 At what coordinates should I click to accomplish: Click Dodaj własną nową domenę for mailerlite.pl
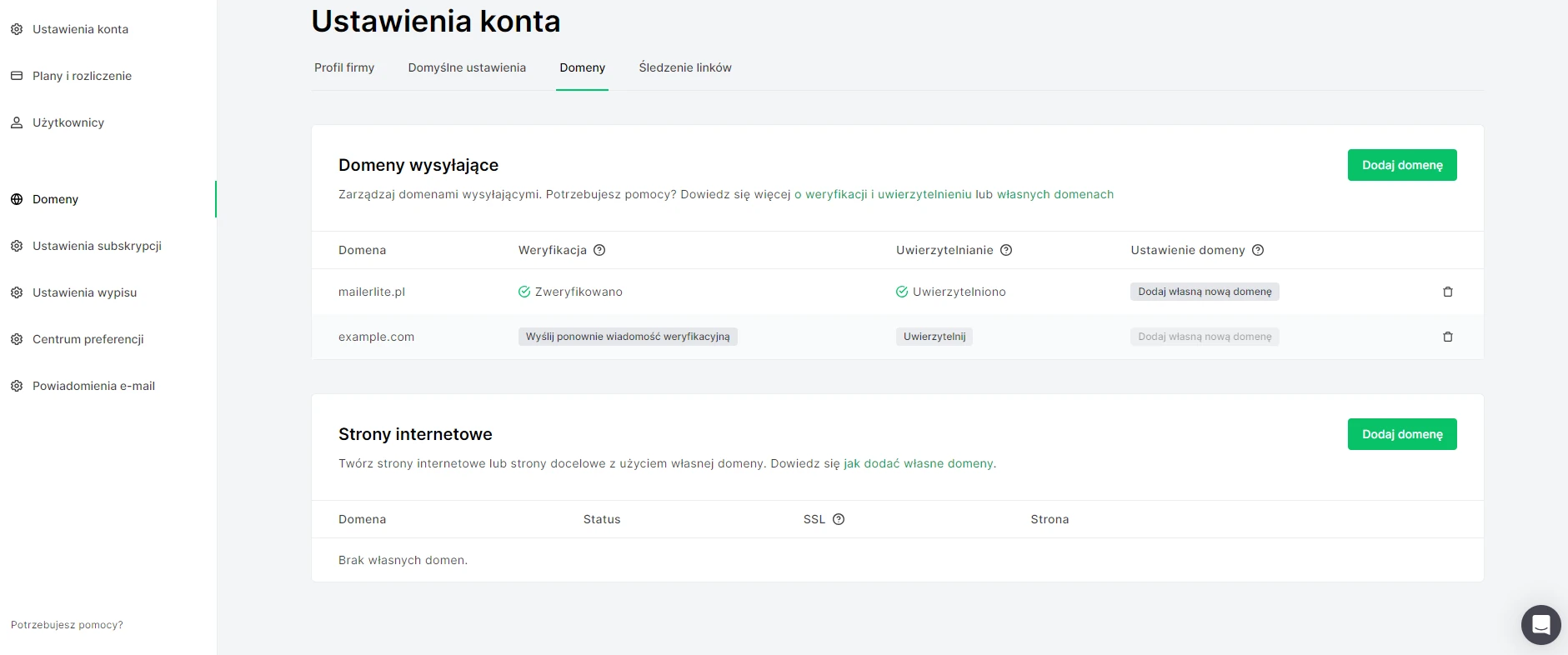1205,292
